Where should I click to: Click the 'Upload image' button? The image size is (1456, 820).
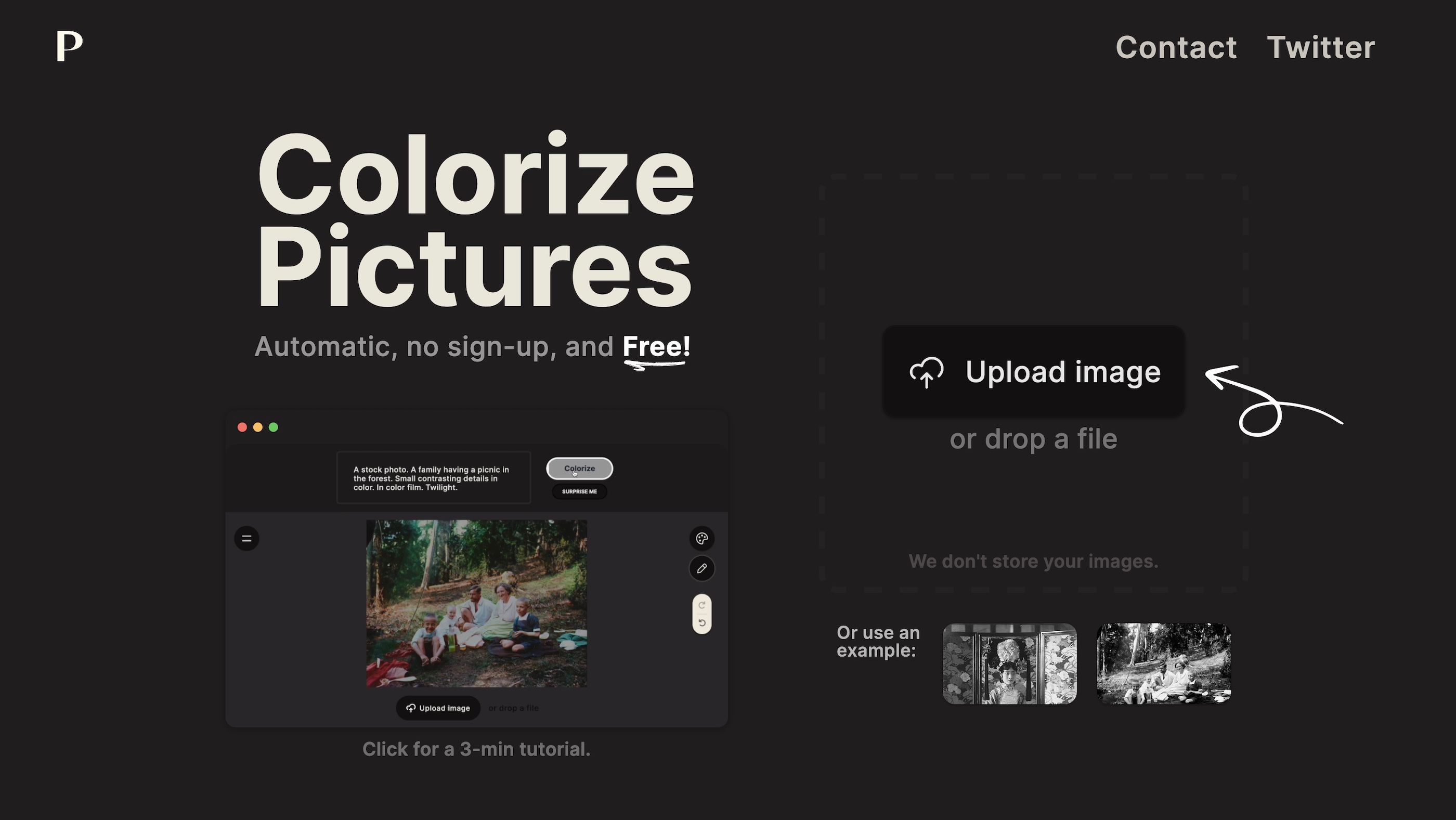pyautogui.click(x=1033, y=371)
